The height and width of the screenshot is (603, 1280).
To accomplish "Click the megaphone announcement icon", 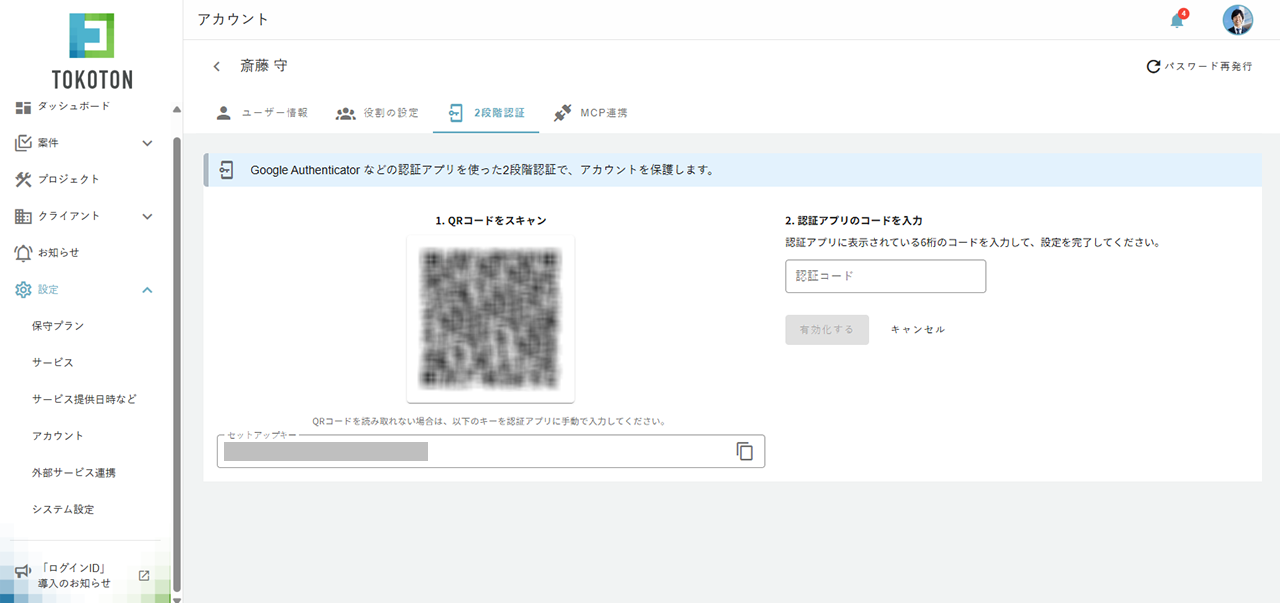I will pos(22,572).
